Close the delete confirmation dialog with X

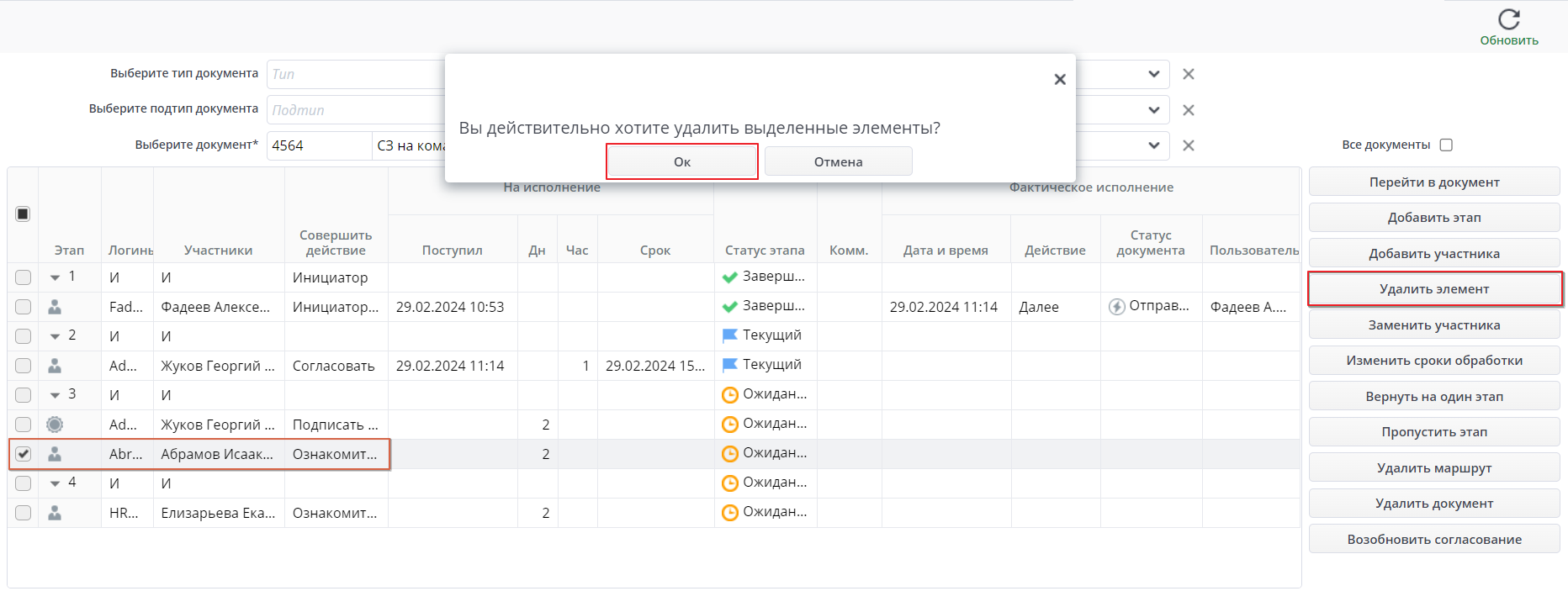coord(1059,79)
